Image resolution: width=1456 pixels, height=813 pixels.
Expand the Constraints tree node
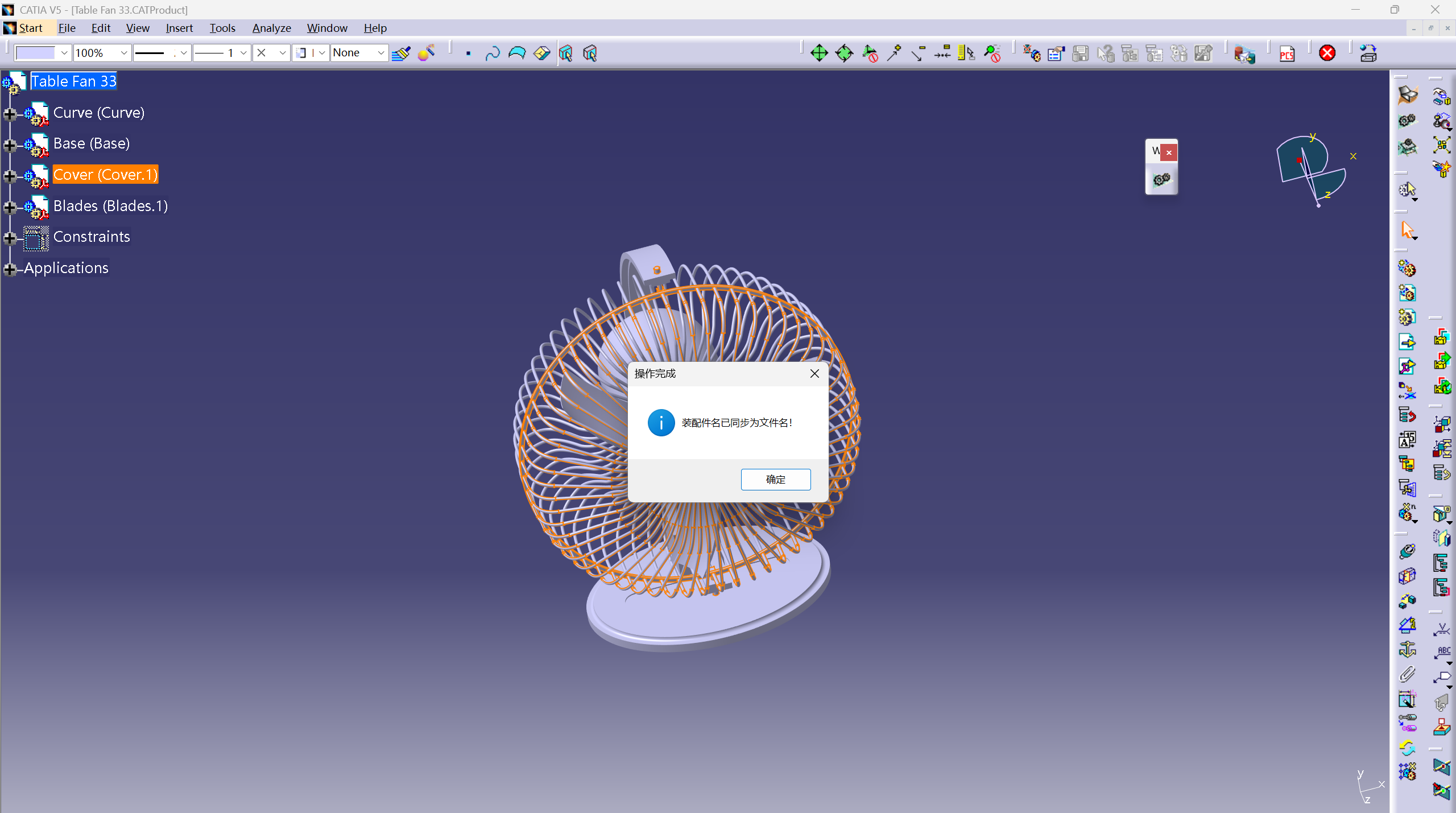point(9,238)
